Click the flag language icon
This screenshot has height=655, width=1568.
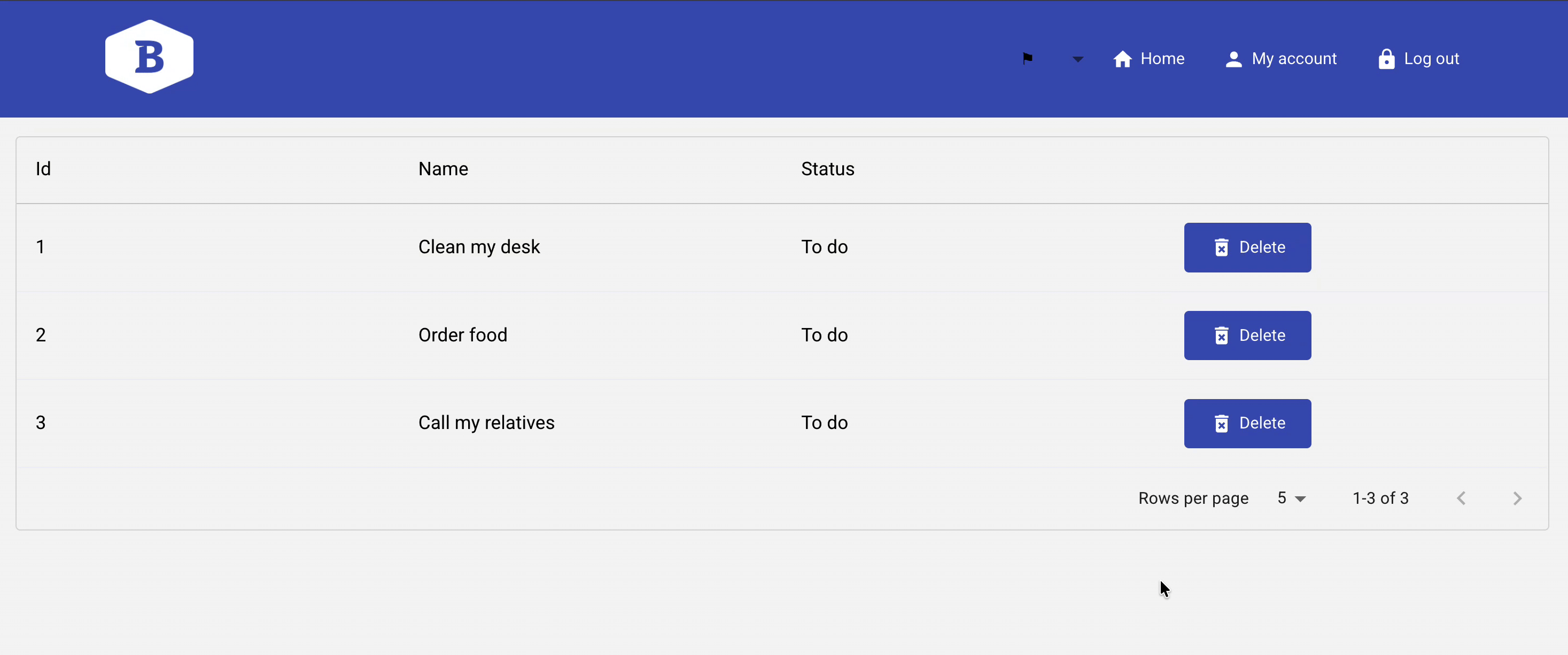1028,58
